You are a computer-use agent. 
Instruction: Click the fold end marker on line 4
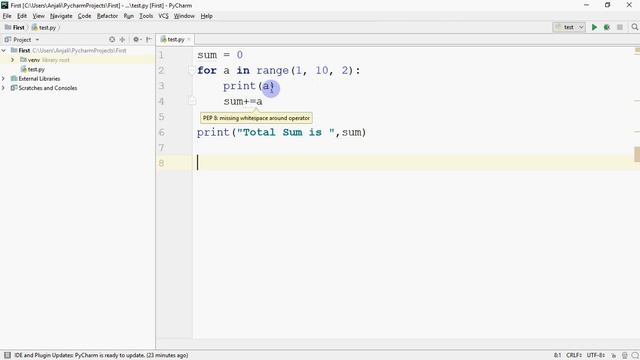click(192, 100)
